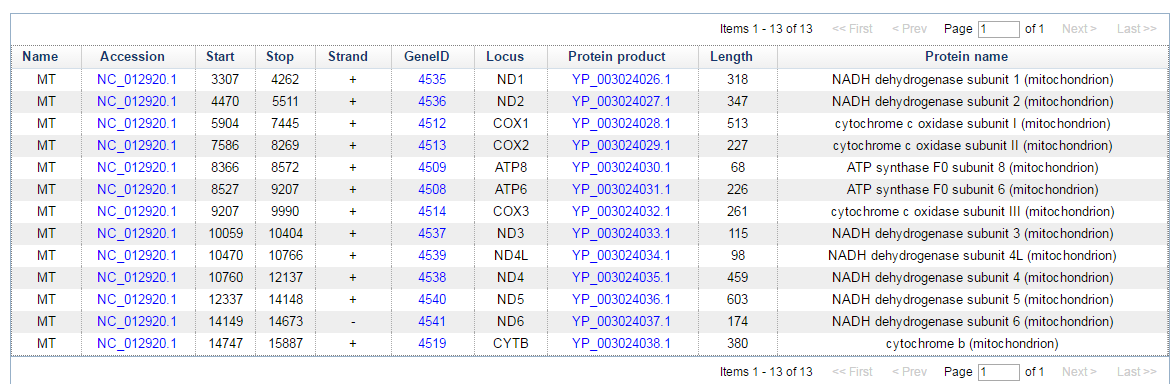Open protein product YP_003024038.1
The height and width of the screenshot is (384, 1174).
621,344
